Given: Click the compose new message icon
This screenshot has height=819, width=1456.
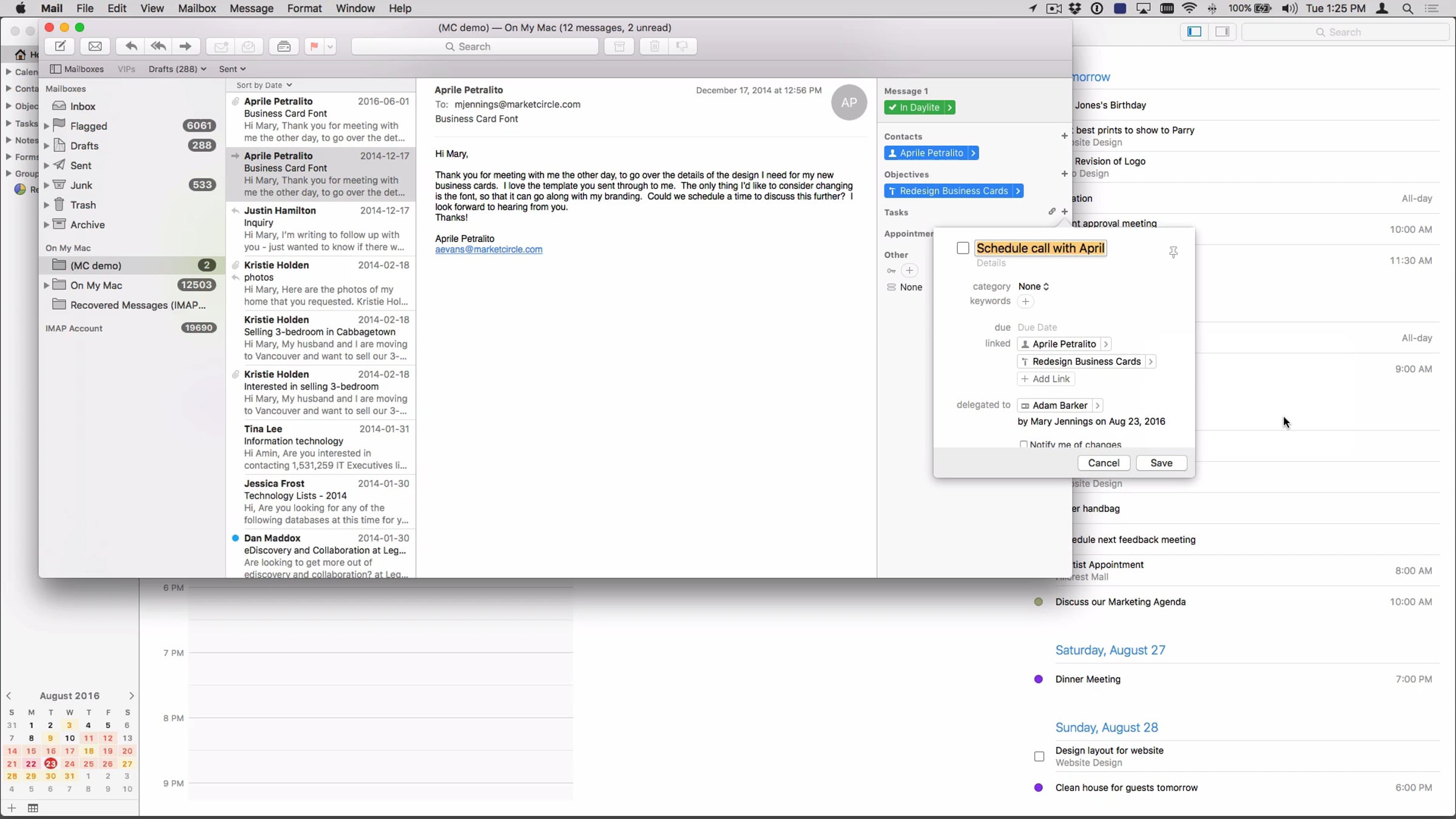Looking at the screenshot, I should point(60,46).
